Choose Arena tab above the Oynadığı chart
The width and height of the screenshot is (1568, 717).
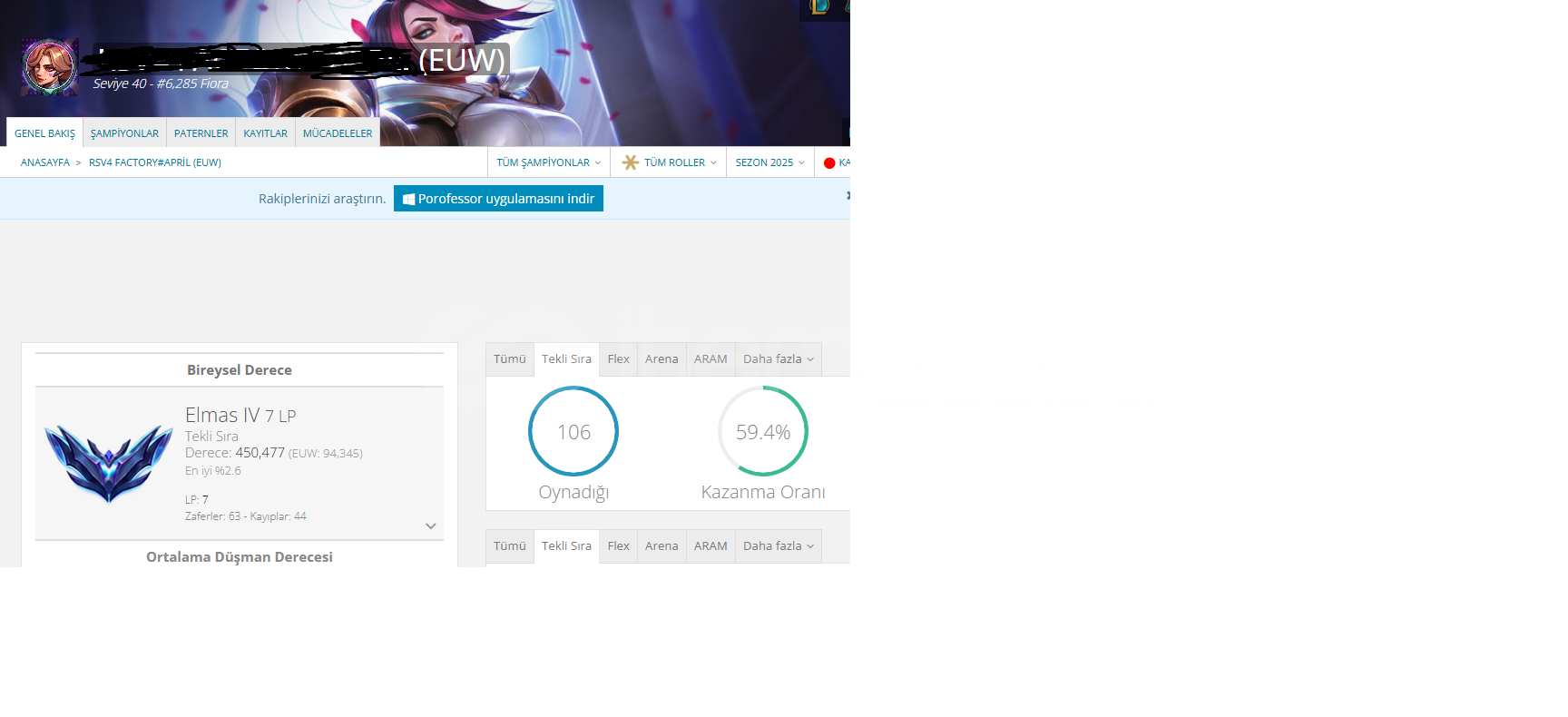pos(661,359)
